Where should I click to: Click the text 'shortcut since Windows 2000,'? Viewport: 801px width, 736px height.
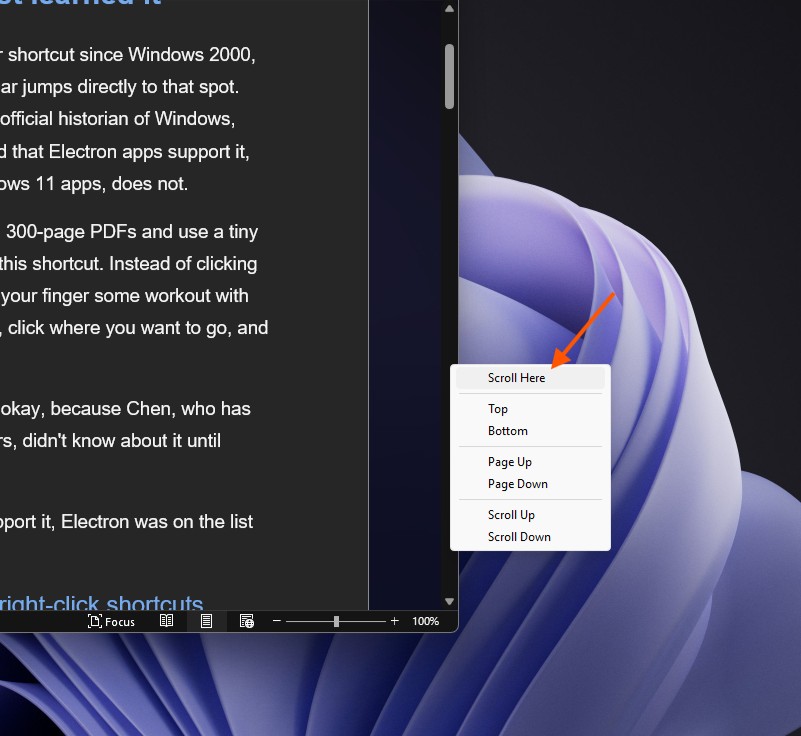[132, 55]
